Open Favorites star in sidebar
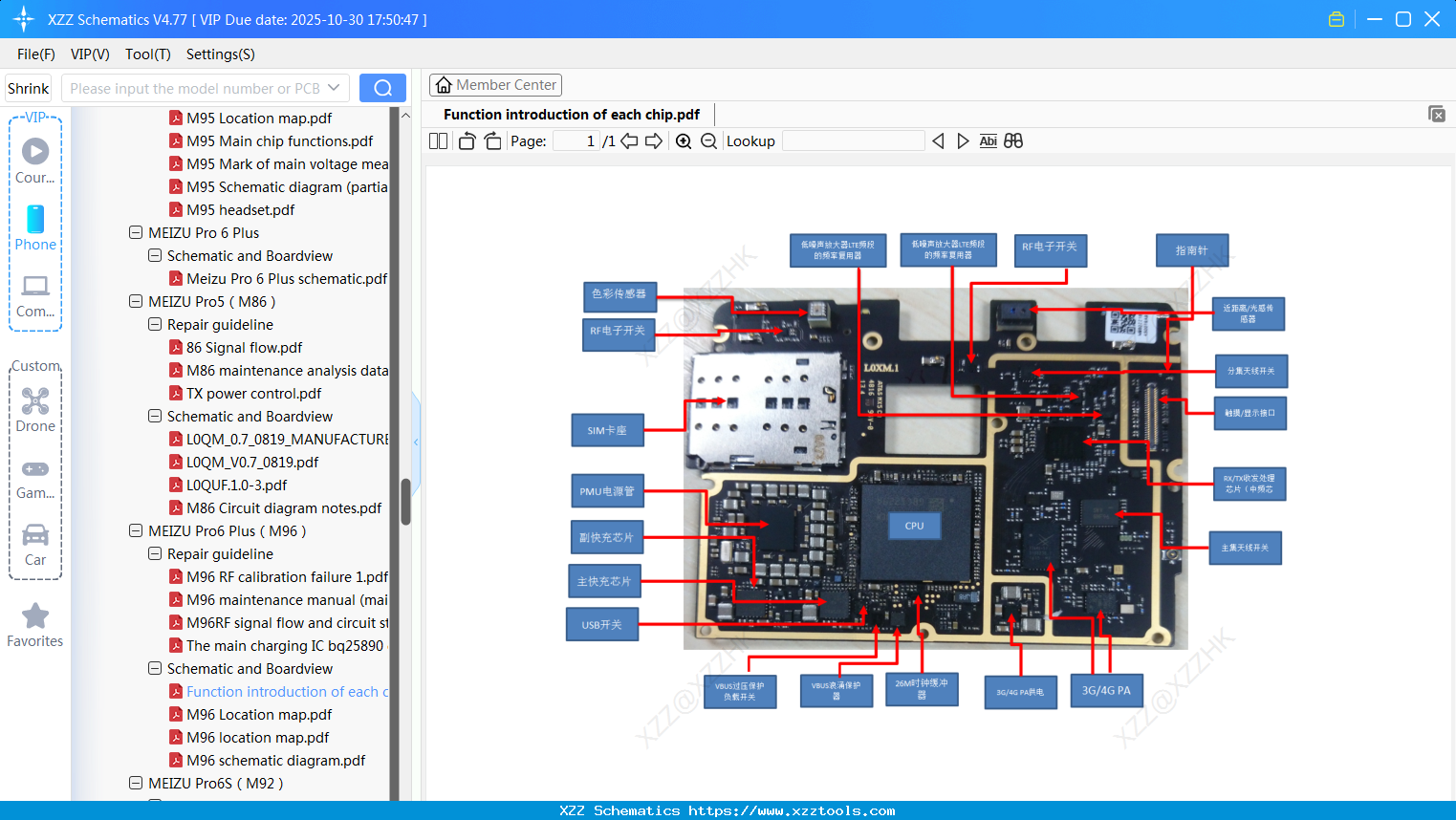 [35, 625]
